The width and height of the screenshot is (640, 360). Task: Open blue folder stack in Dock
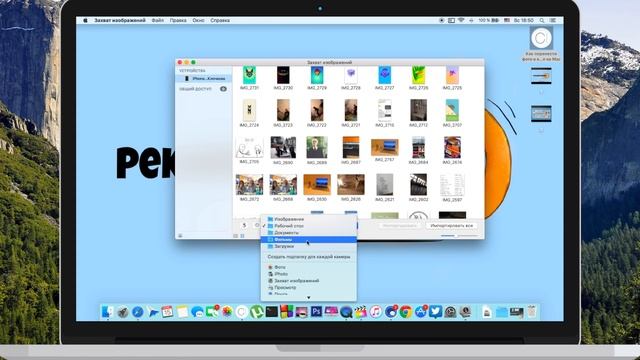[502, 312]
